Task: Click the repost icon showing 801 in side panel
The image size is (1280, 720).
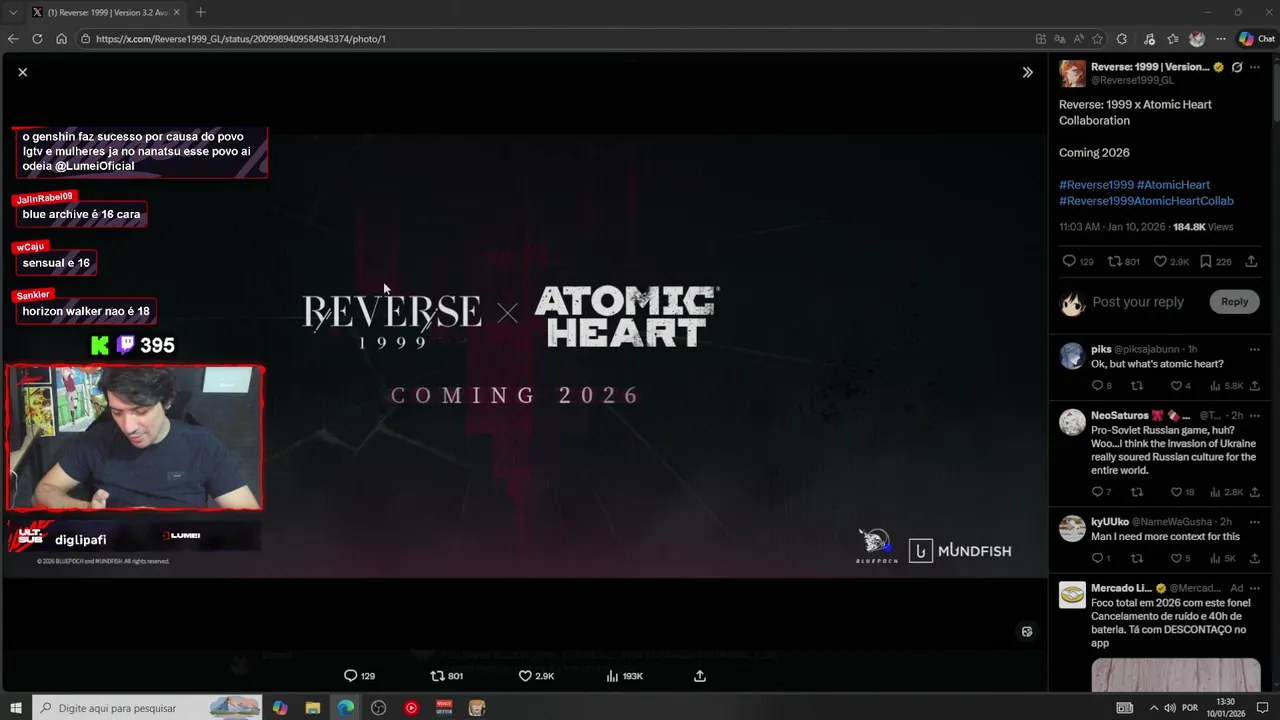Action: pyautogui.click(x=1114, y=261)
